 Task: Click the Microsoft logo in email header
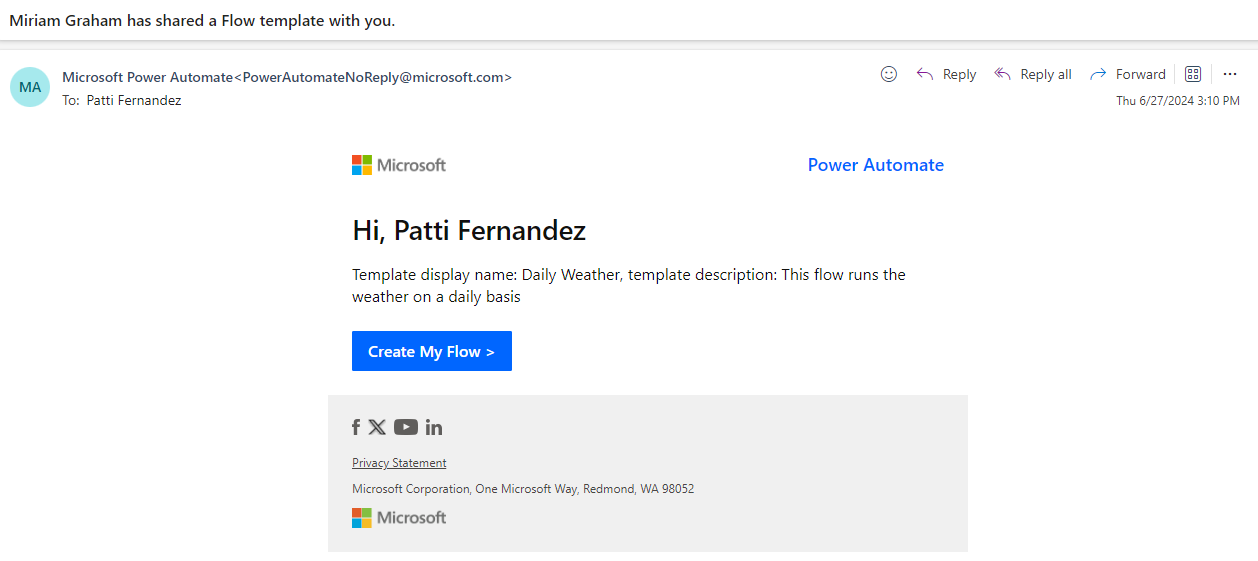pos(399,165)
